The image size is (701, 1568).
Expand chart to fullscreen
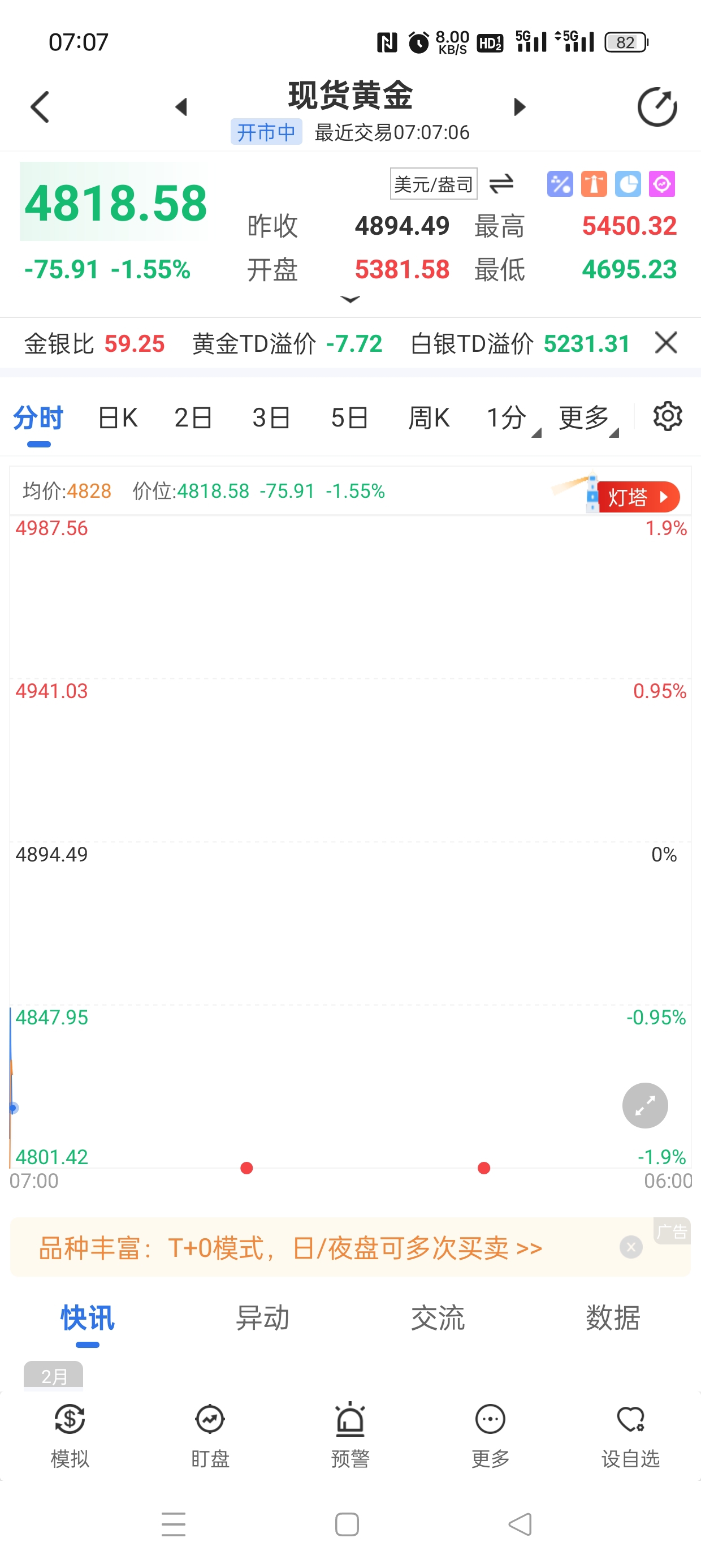[x=644, y=1105]
